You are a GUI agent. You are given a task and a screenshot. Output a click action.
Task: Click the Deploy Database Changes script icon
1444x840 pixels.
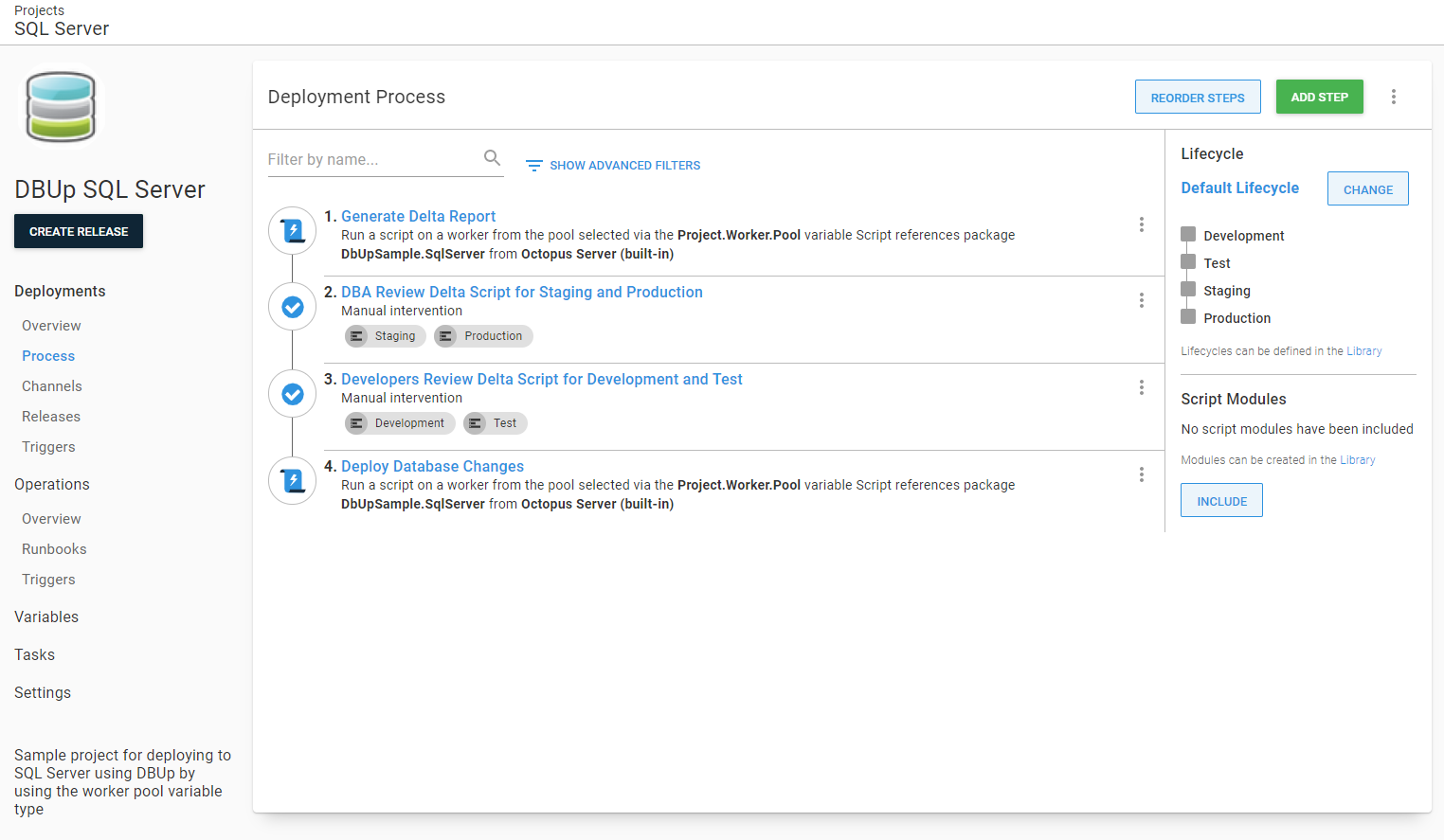coord(293,481)
